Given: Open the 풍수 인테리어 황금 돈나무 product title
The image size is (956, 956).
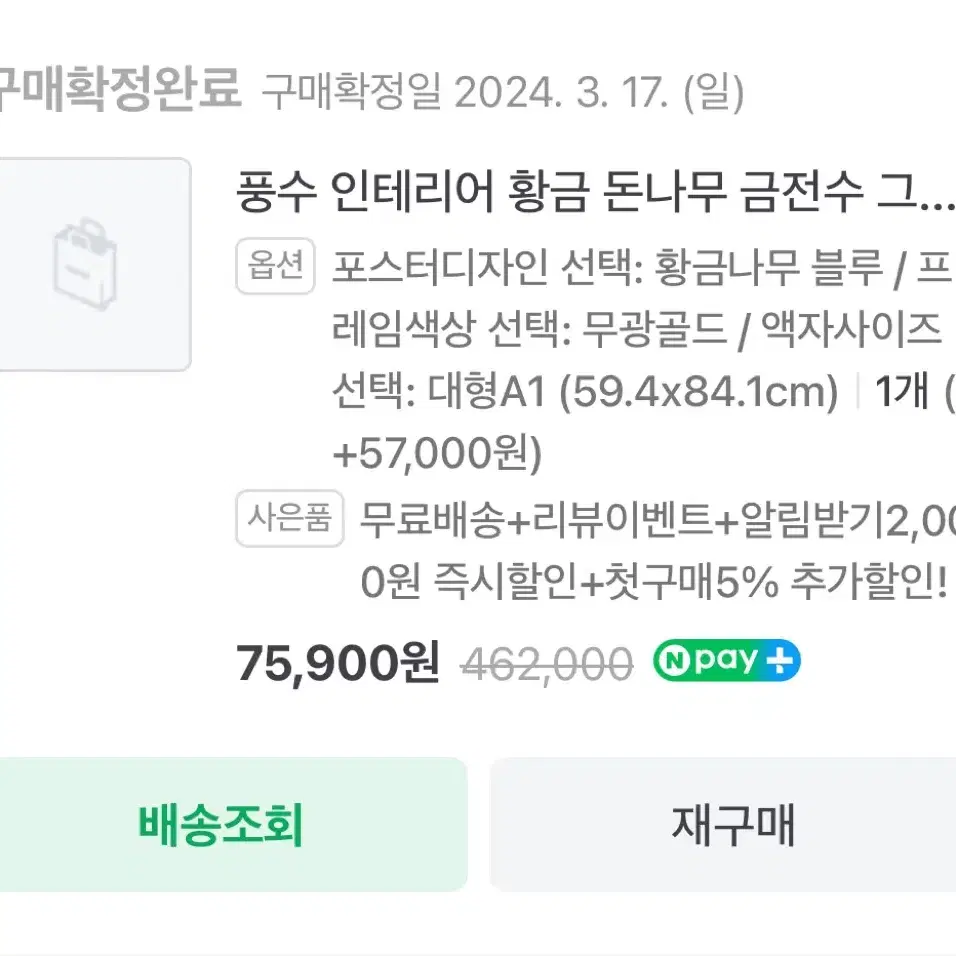Looking at the screenshot, I should coord(596,191).
